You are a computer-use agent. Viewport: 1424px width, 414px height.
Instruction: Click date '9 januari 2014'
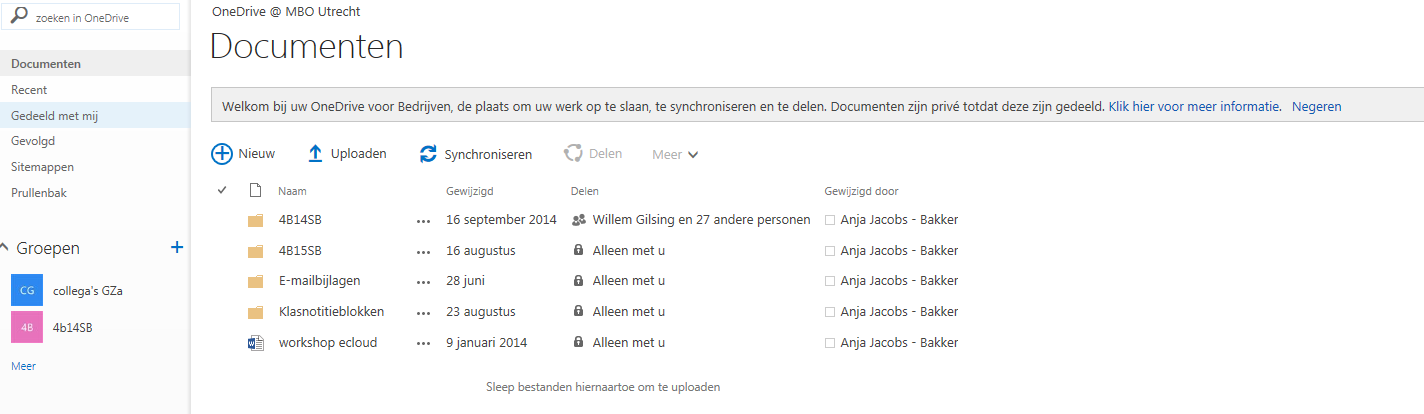click(x=486, y=343)
